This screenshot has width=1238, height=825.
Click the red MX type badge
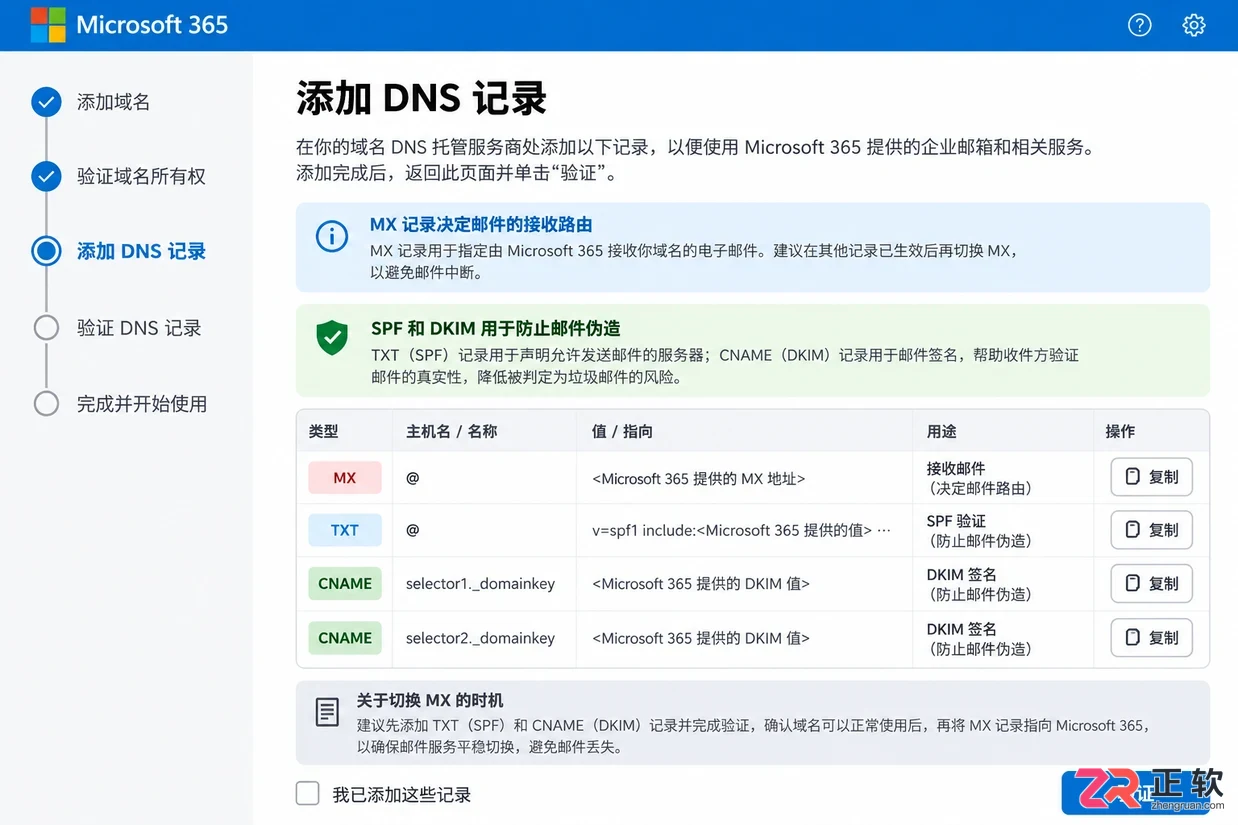click(345, 478)
